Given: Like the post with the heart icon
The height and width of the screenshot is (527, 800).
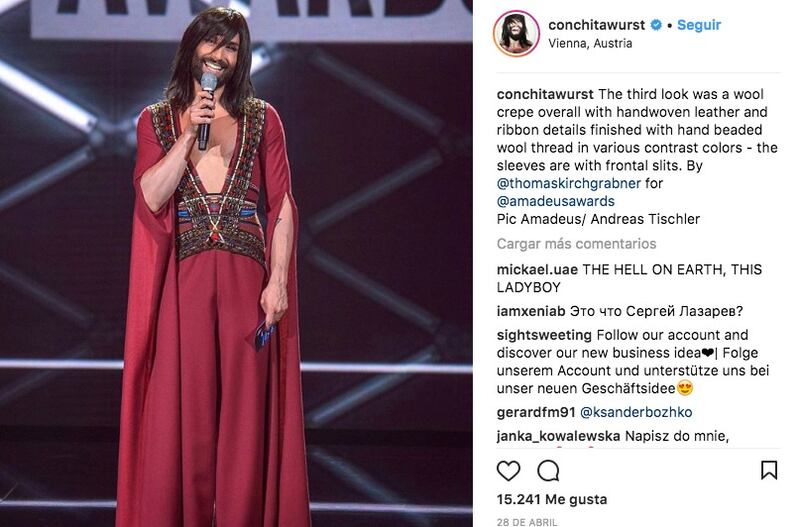Looking at the screenshot, I should coord(508,470).
